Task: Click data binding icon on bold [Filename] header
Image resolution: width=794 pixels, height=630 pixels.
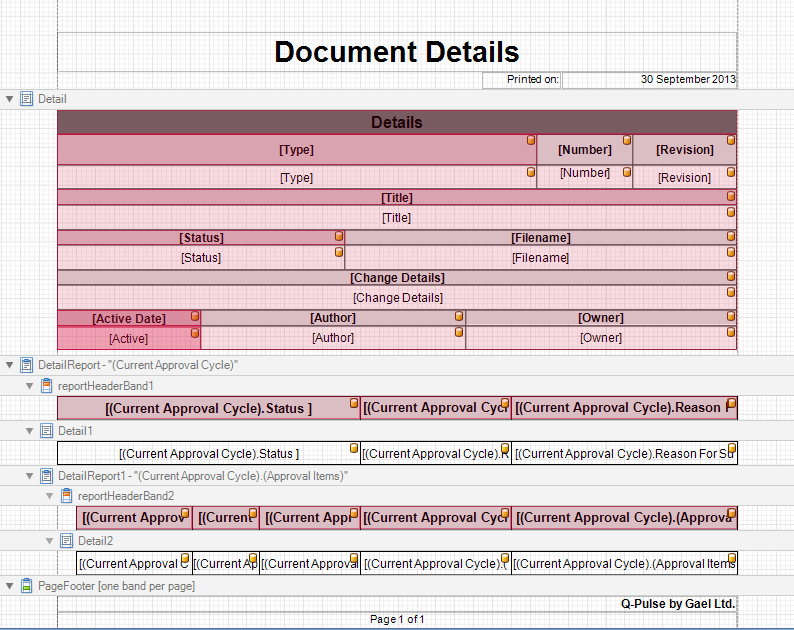Action: click(x=731, y=236)
